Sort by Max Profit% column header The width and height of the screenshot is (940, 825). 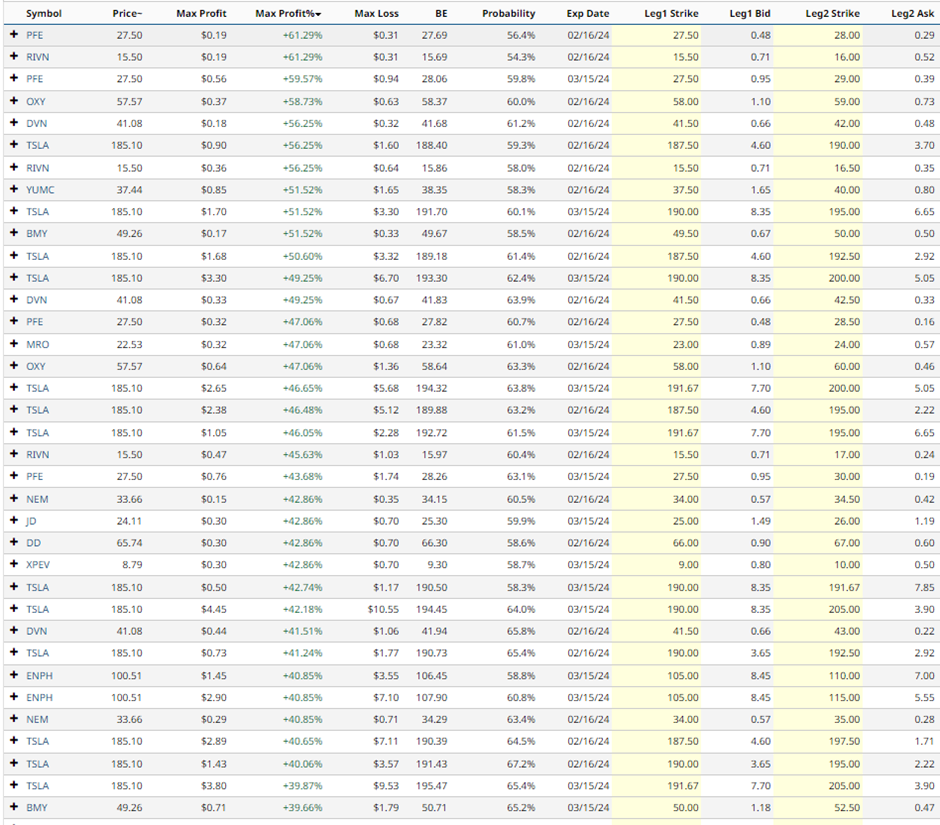[x=288, y=13]
